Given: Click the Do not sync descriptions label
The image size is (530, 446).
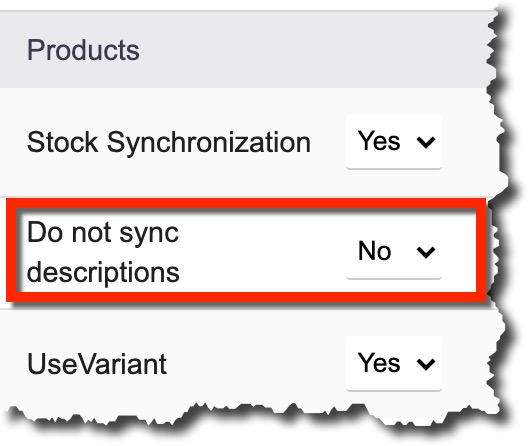Looking at the screenshot, I should (103, 252).
